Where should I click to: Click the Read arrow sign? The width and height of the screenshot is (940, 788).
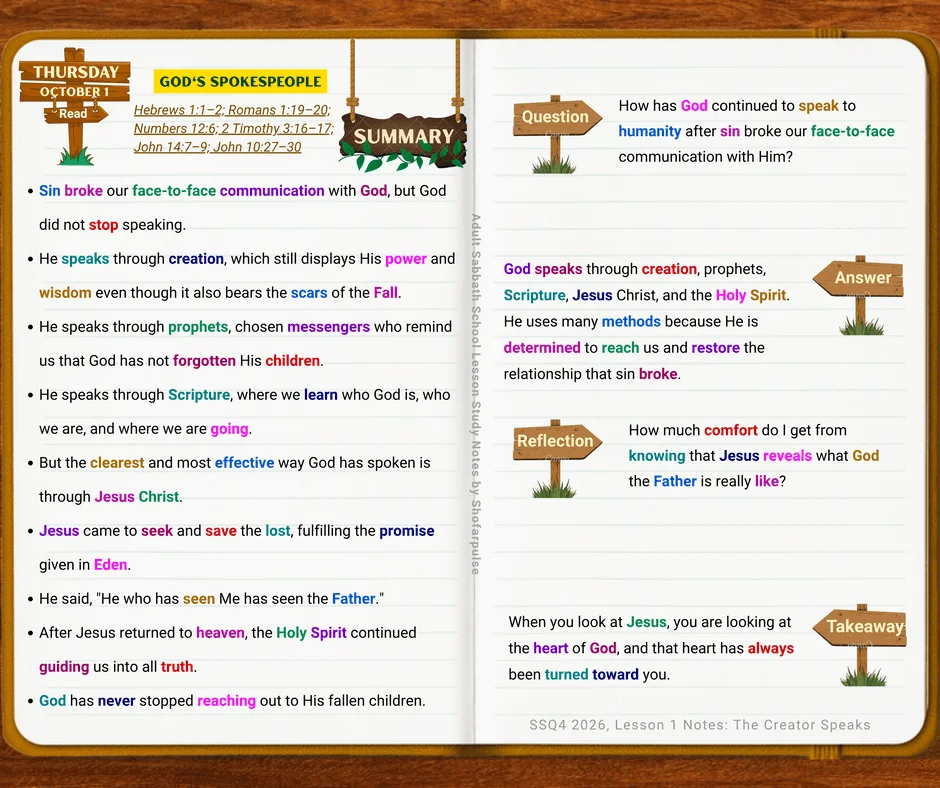coord(75,113)
